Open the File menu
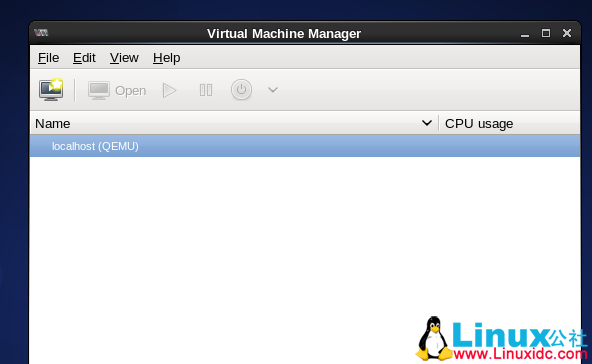The image size is (592, 364). (x=48, y=58)
